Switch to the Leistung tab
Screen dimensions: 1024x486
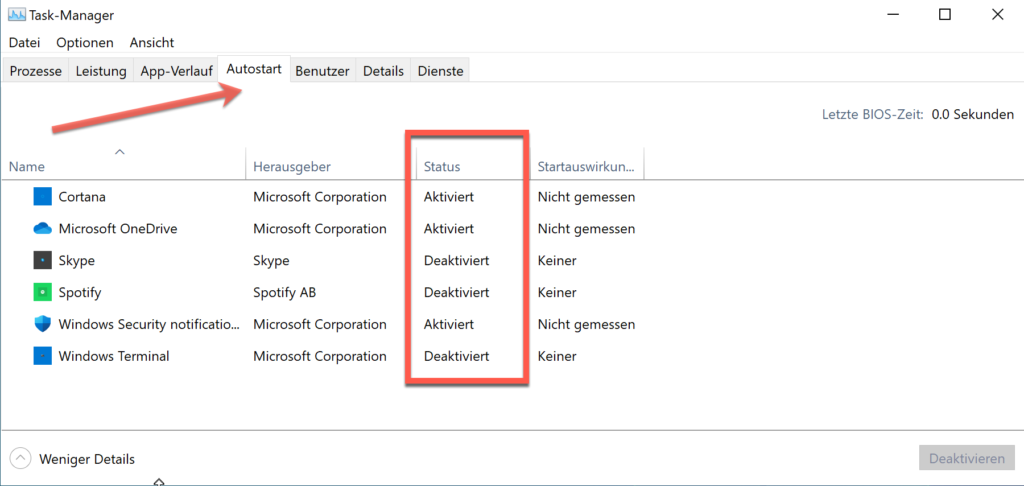pyautogui.click(x=101, y=71)
